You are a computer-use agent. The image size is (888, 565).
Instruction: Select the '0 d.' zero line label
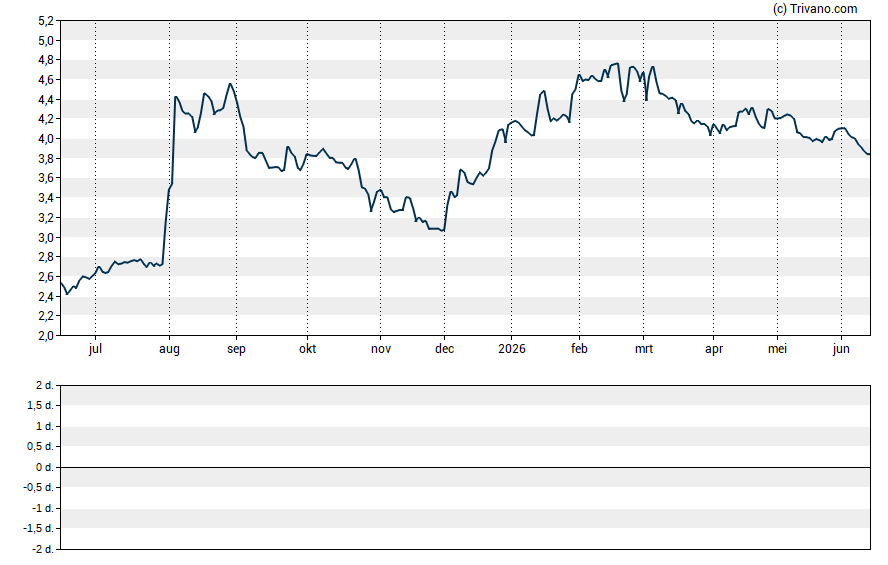(45, 467)
